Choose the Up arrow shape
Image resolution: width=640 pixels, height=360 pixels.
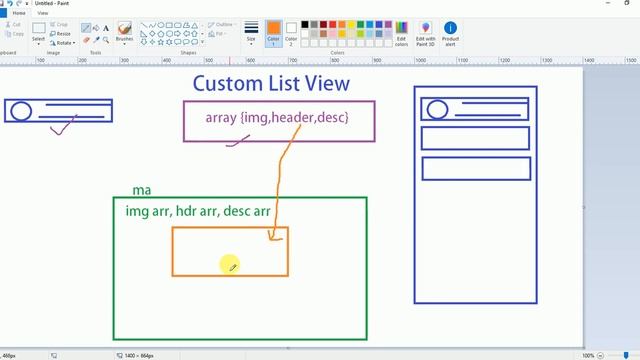click(x=195, y=33)
